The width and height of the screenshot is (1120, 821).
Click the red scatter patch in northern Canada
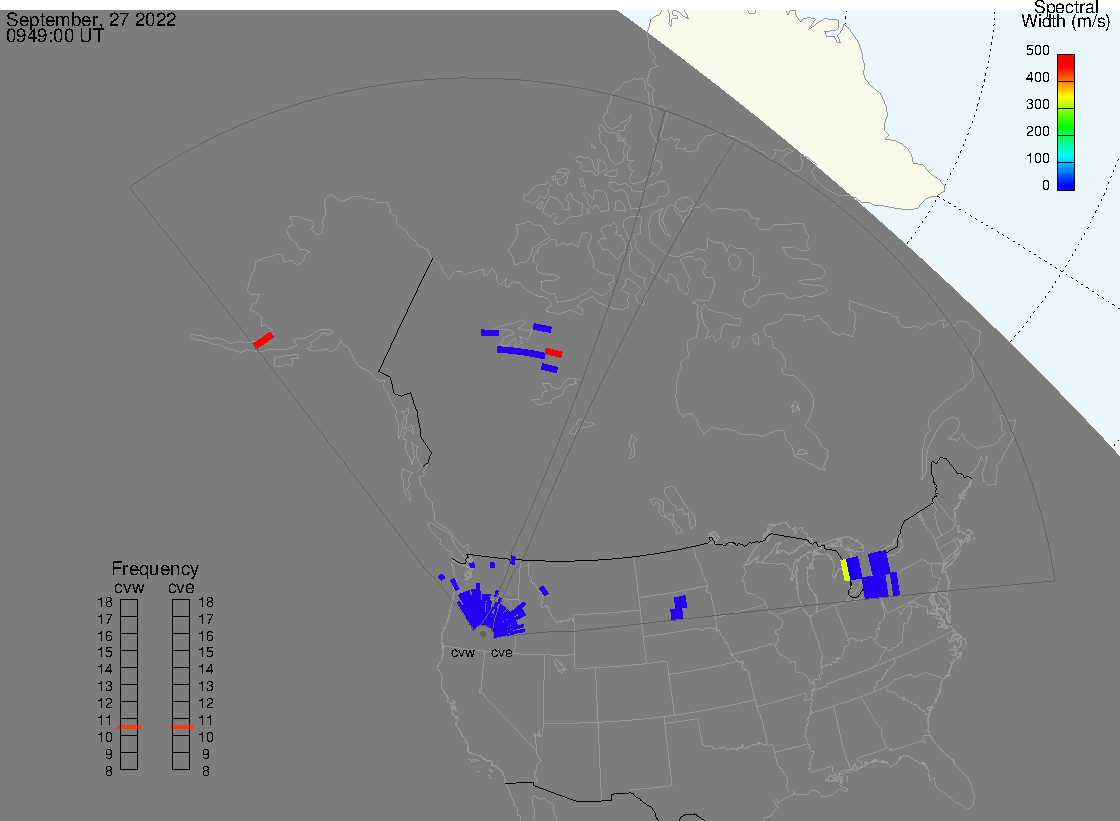click(x=554, y=353)
